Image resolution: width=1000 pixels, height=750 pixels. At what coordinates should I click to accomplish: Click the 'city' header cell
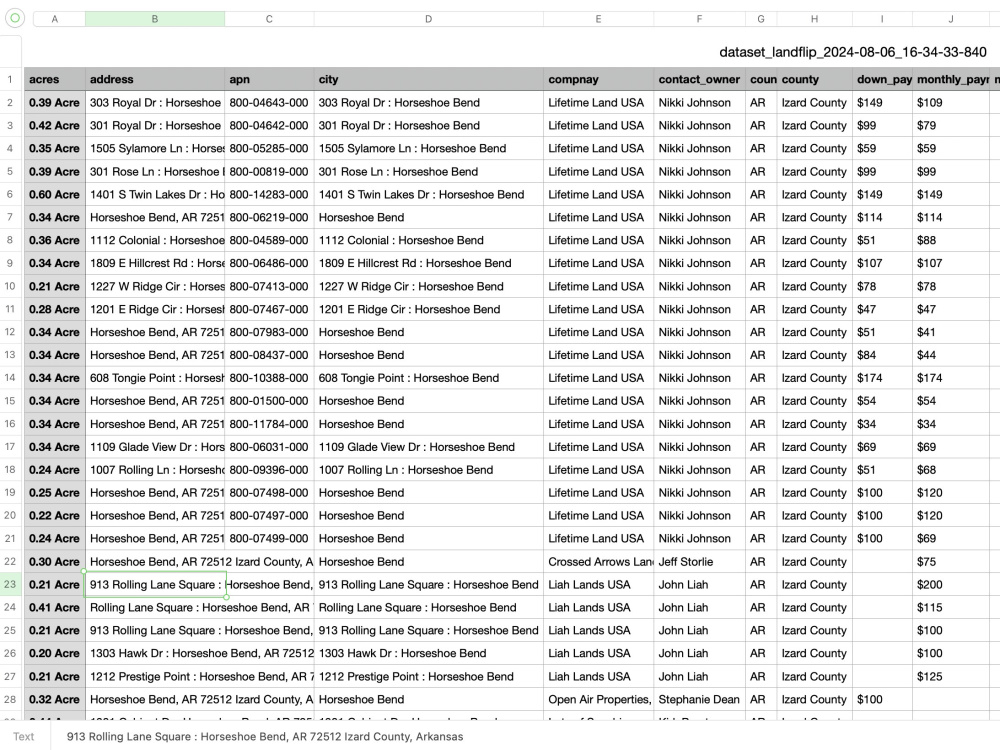click(429, 80)
